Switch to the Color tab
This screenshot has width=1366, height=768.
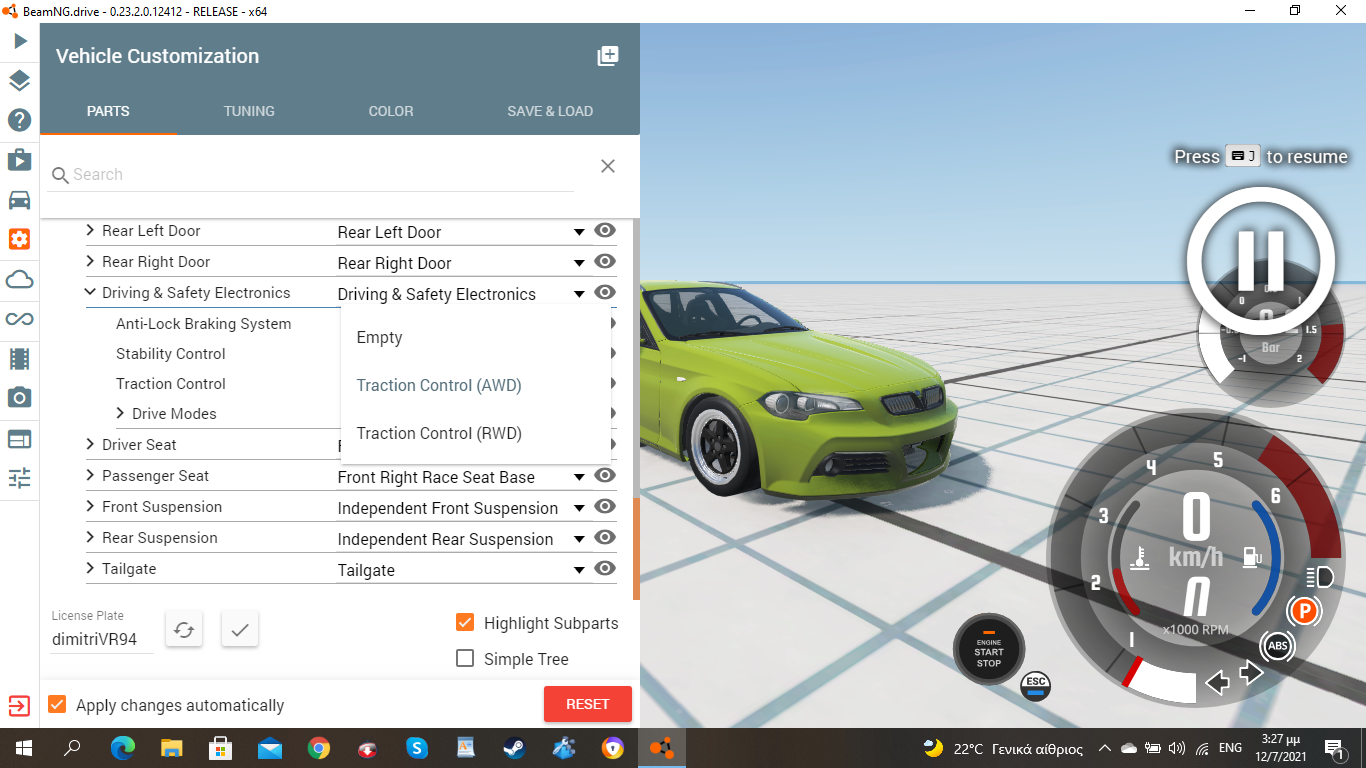tap(391, 111)
